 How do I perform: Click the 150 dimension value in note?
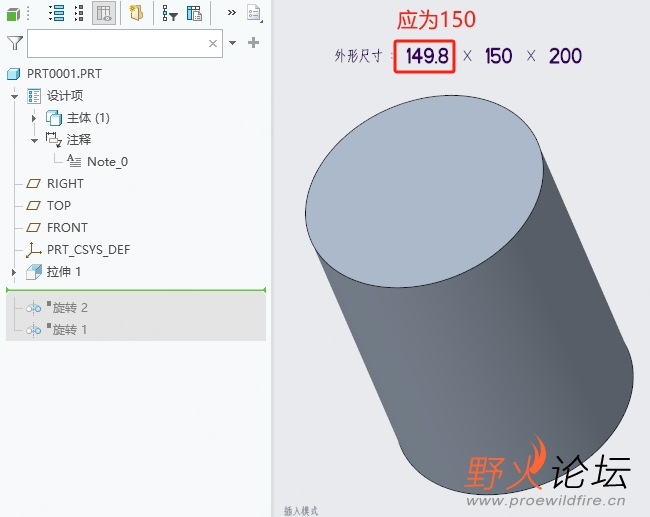tap(499, 56)
